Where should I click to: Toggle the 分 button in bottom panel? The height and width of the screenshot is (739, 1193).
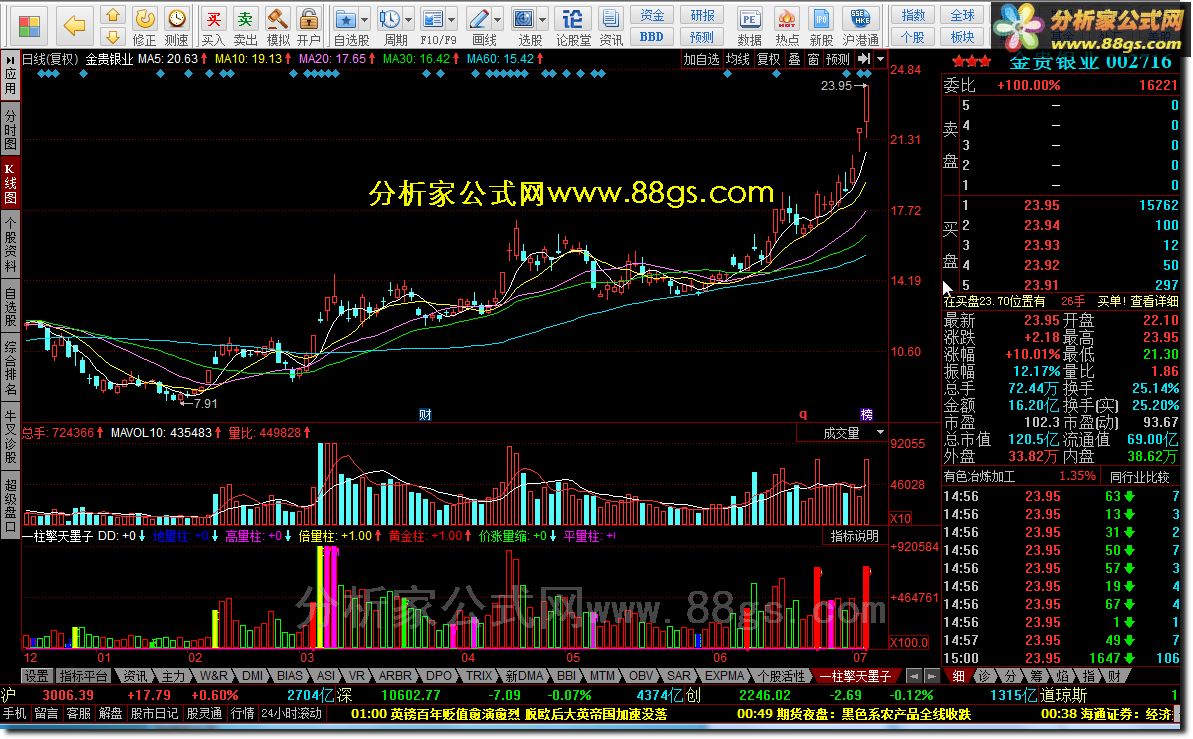click(1010, 676)
